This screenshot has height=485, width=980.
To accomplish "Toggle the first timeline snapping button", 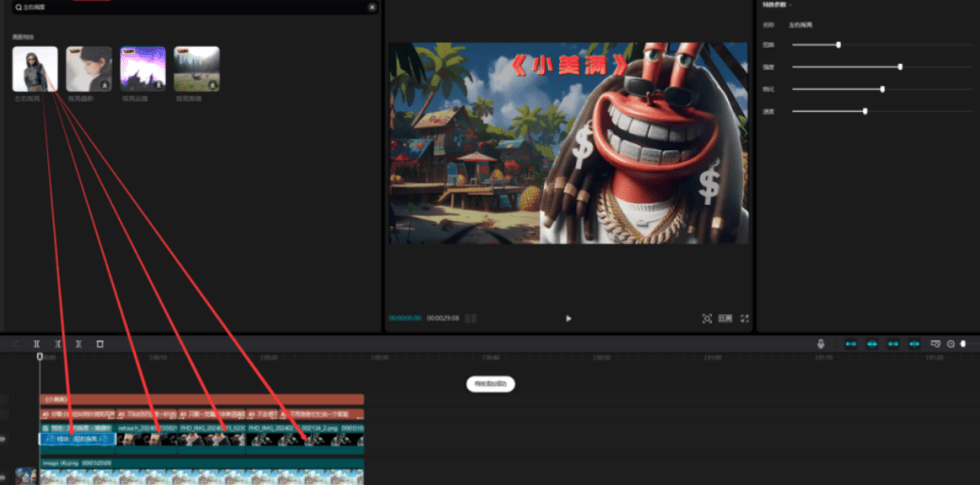I will (x=851, y=344).
